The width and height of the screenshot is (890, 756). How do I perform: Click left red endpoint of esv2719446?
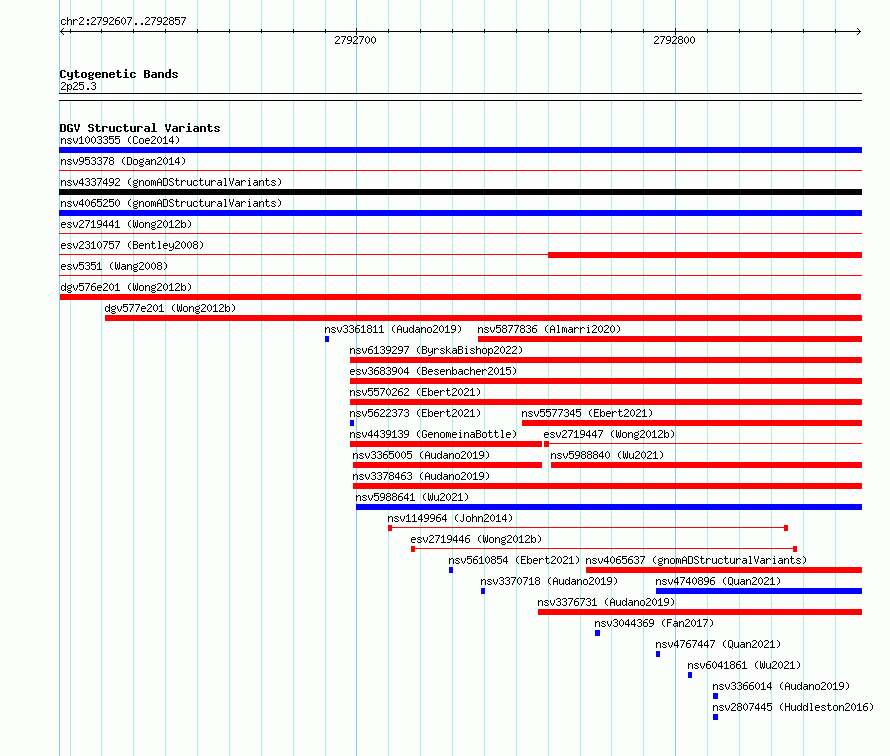click(413, 549)
